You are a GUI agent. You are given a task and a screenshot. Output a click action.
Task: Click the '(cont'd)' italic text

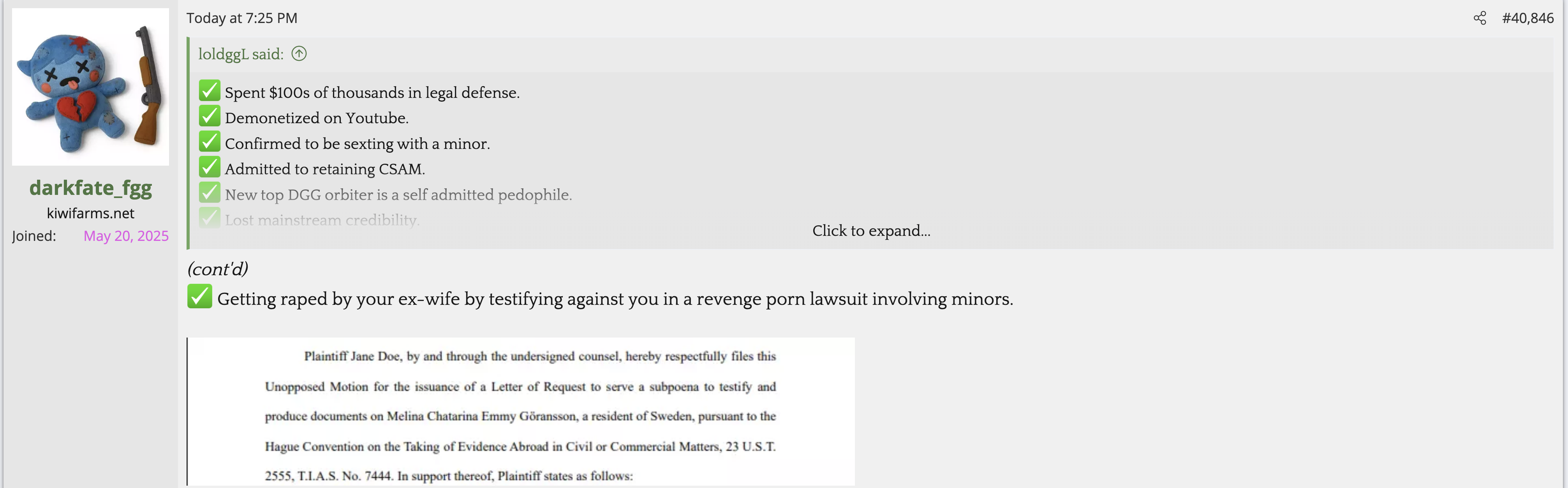[x=218, y=269]
